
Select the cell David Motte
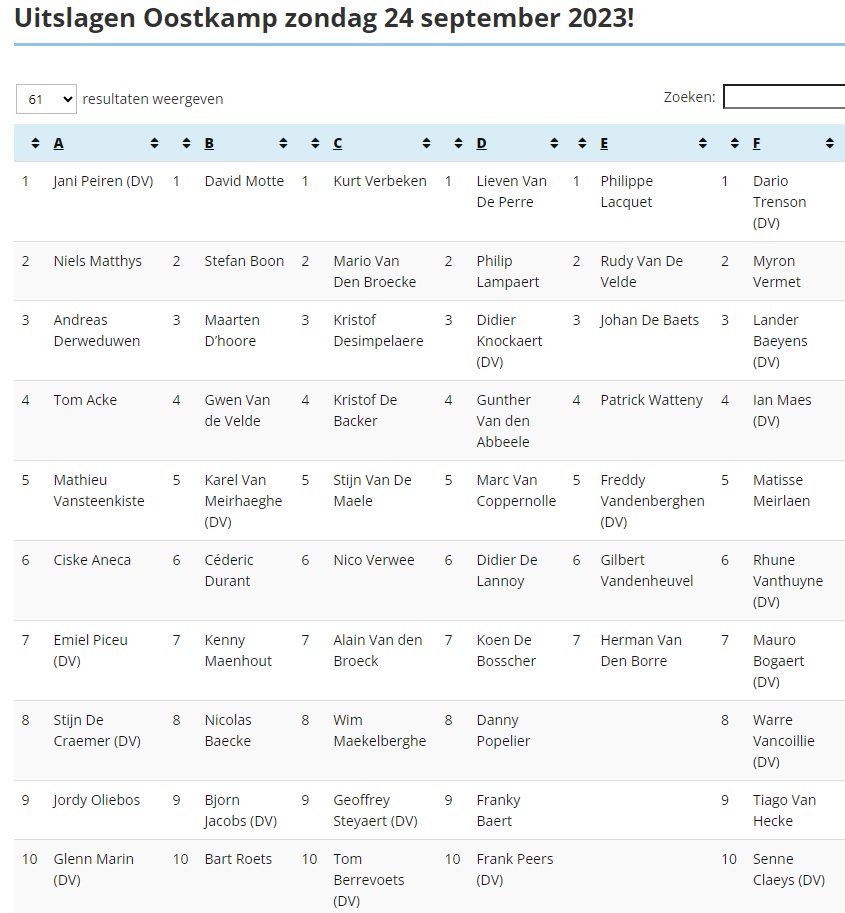pyautogui.click(x=244, y=181)
